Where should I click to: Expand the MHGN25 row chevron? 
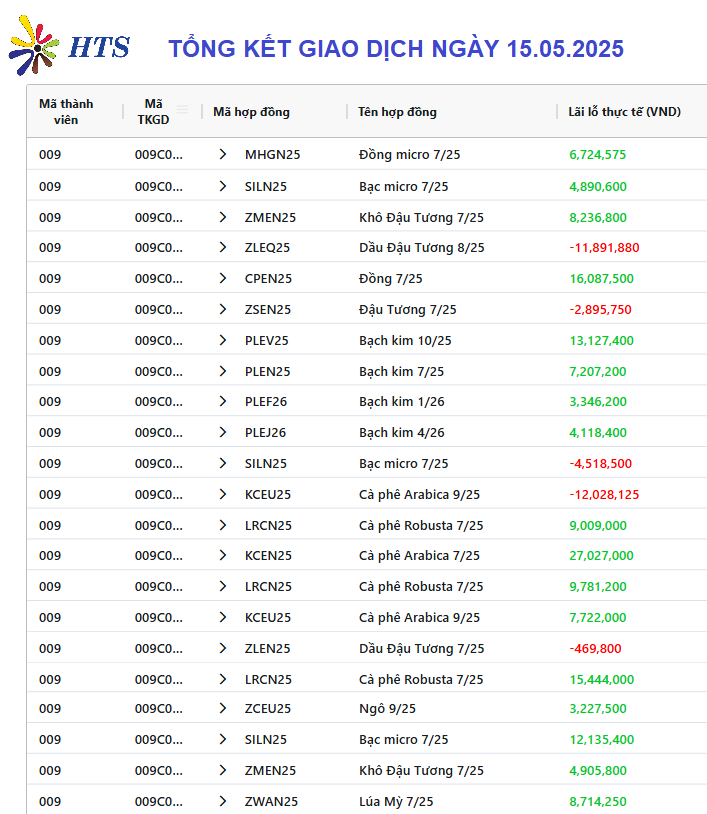coord(223,154)
